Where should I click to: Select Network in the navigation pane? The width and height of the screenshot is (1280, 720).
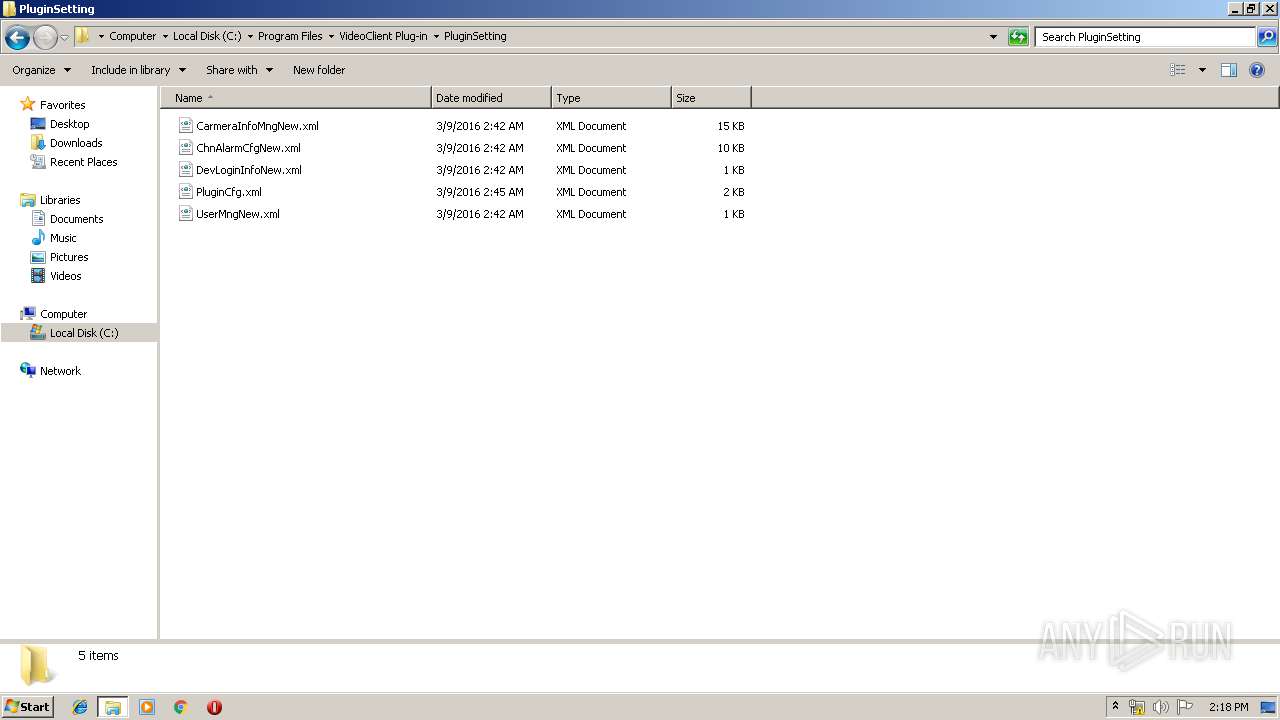(x=60, y=371)
